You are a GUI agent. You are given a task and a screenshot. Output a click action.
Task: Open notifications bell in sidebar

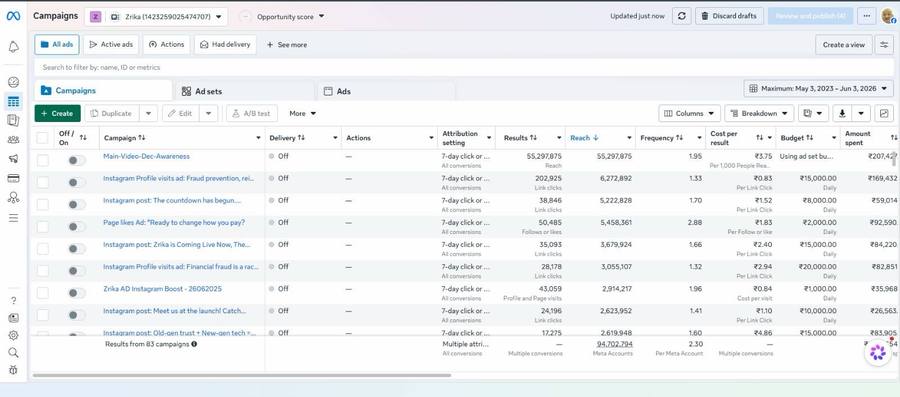(x=13, y=47)
